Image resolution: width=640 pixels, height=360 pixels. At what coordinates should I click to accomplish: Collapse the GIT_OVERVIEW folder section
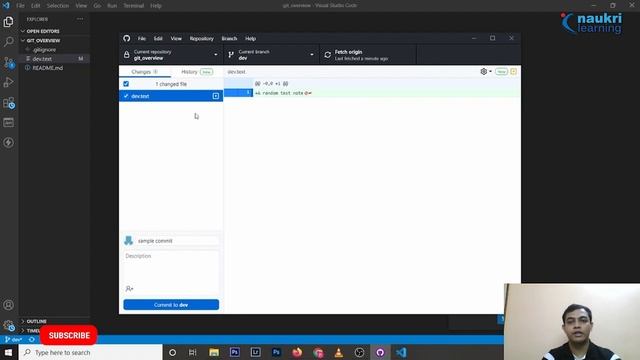[43, 40]
